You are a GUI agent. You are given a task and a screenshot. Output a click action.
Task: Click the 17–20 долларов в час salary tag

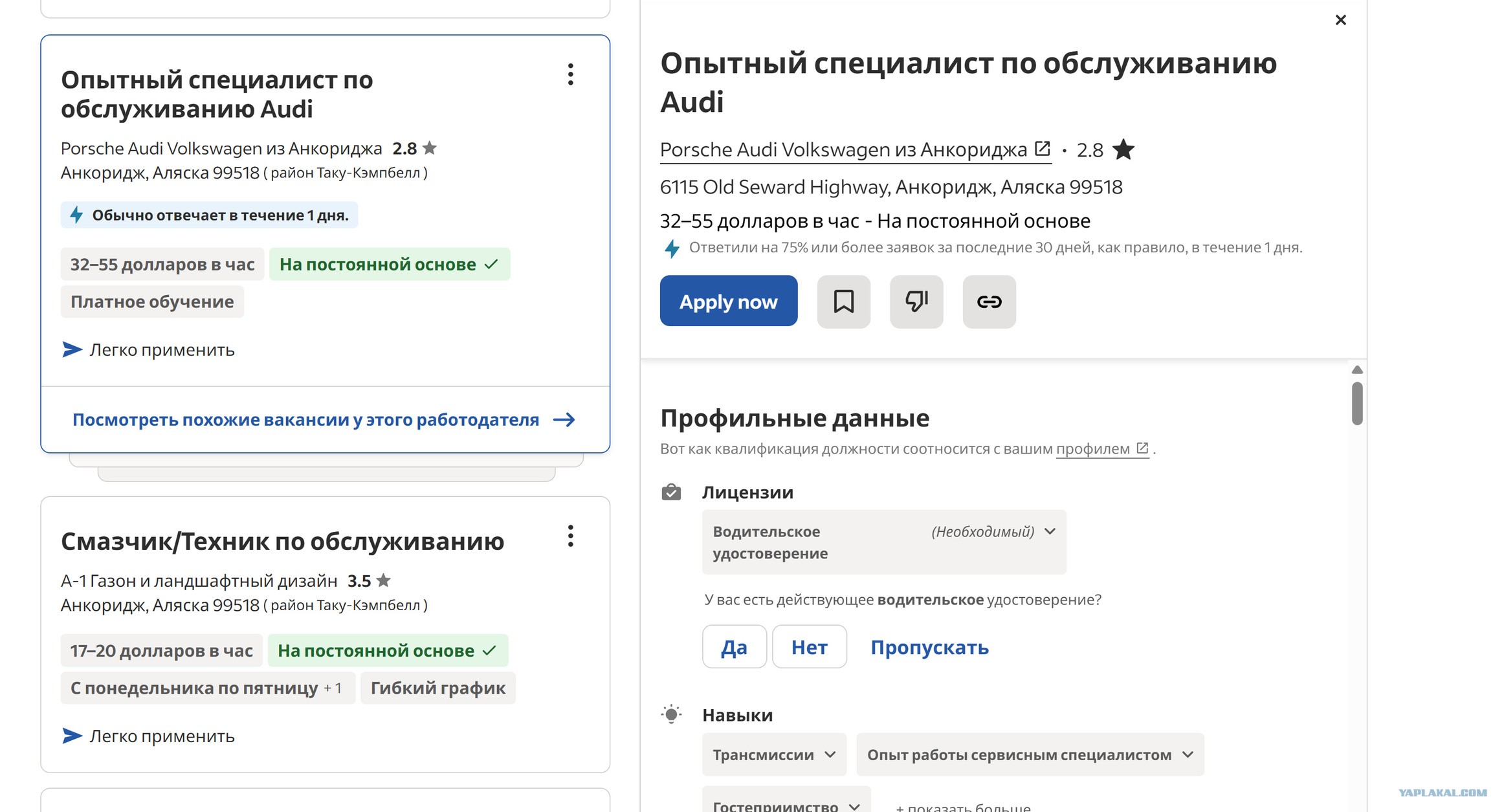162,650
